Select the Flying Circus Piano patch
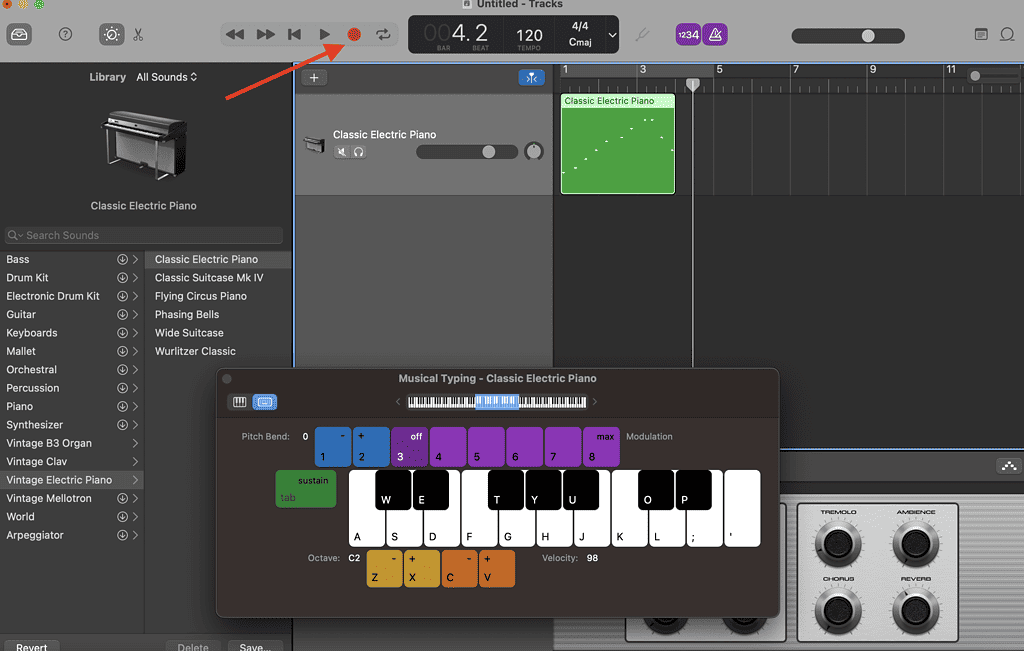The width and height of the screenshot is (1024, 651). click(x=201, y=295)
